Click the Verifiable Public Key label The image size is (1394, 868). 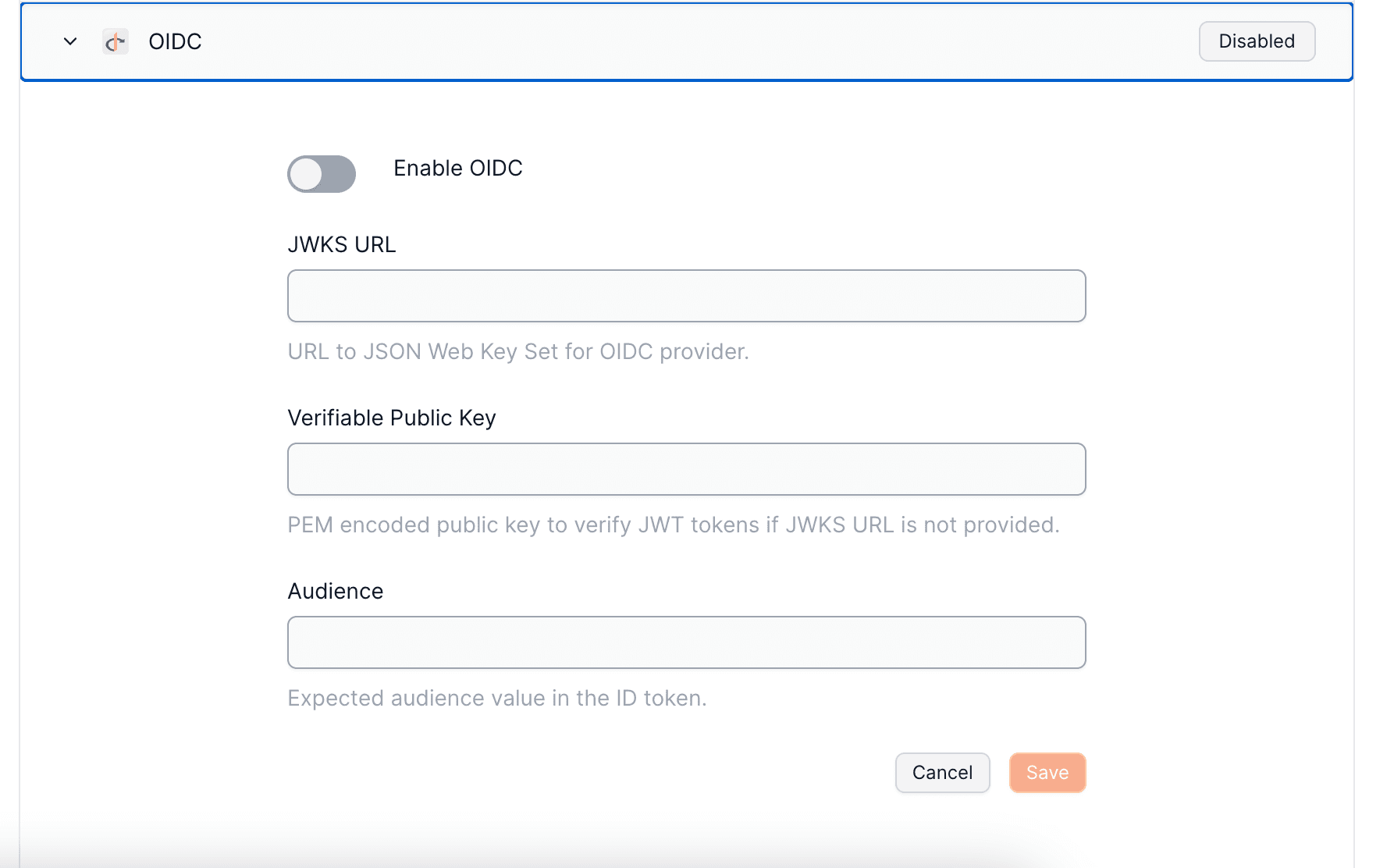point(392,418)
